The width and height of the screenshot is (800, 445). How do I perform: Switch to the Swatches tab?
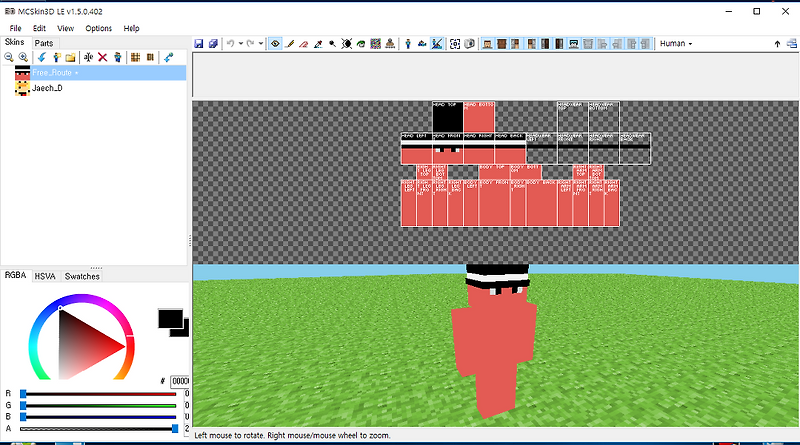tap(82, 277)
